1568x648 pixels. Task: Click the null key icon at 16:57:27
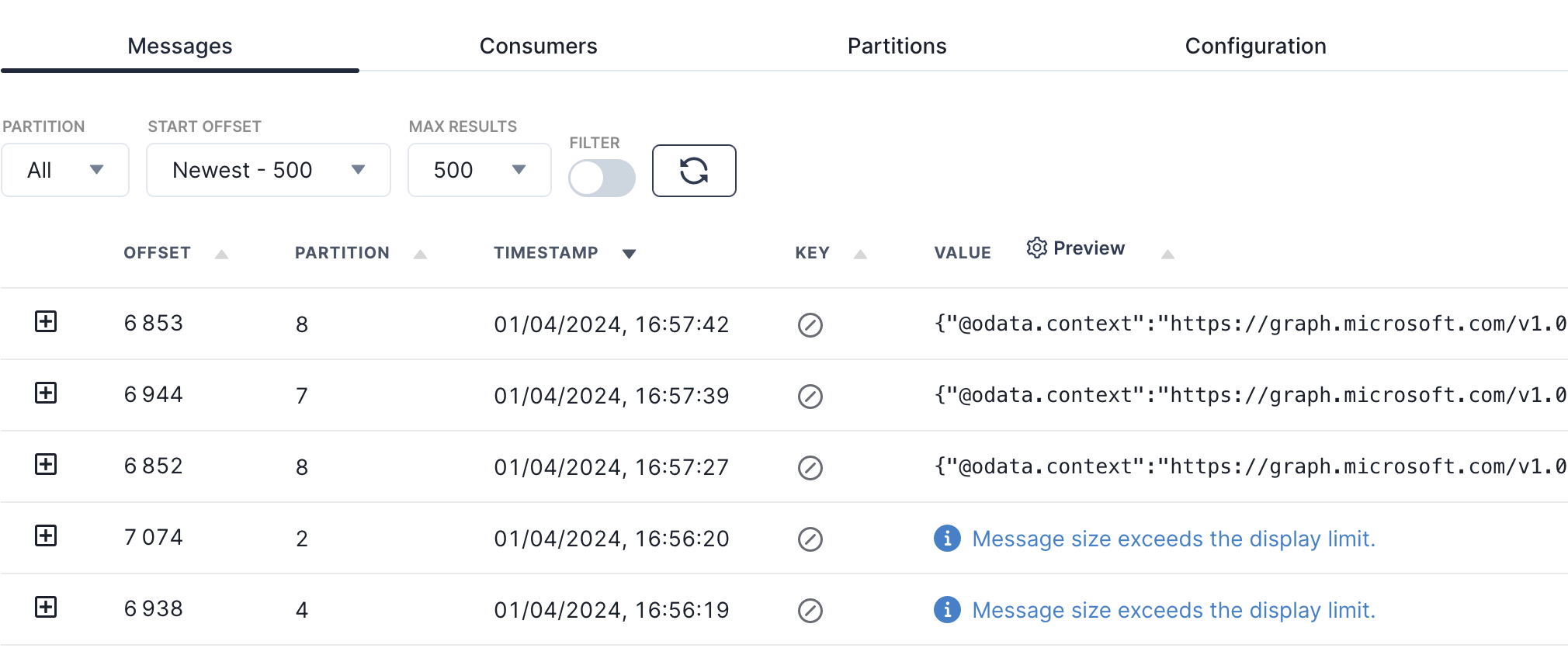[810, 467]
